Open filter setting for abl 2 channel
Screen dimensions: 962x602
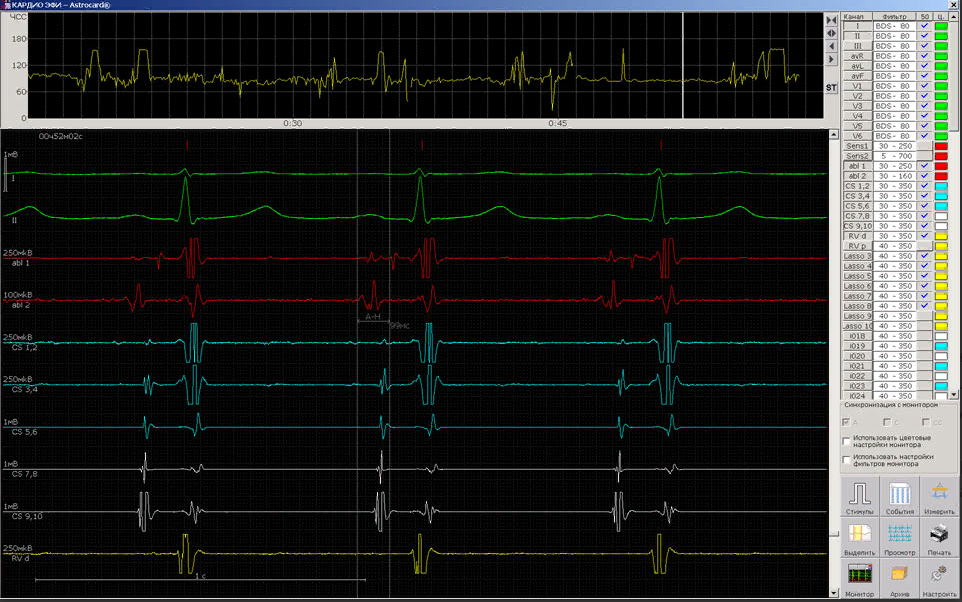[x=893, y=176]
